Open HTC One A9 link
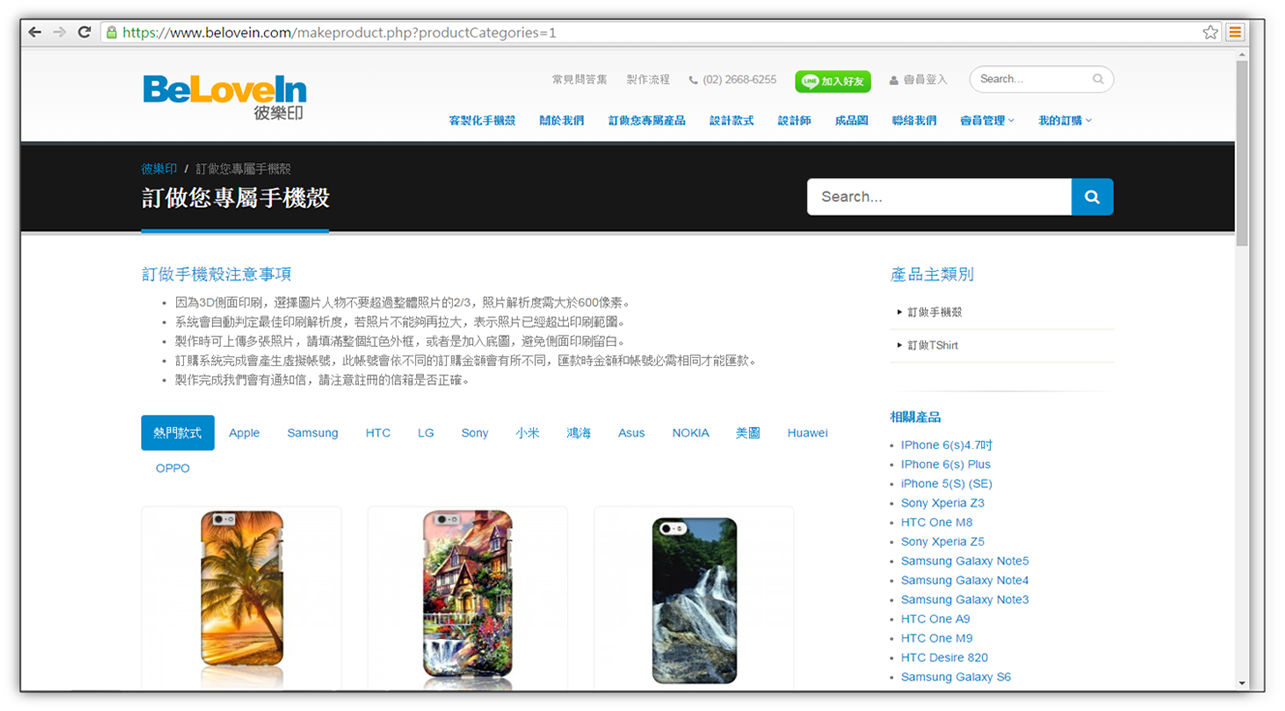The height and width of the screenshot is (711, 1285). point(936,619)
